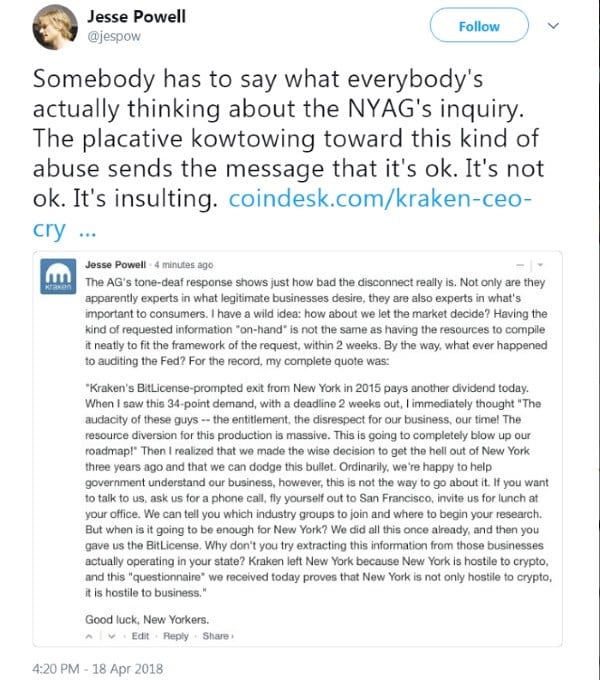This screenshot has width=600, height=680.
Task: Upvote the comment with the up arrow
Action: [89, 636]
